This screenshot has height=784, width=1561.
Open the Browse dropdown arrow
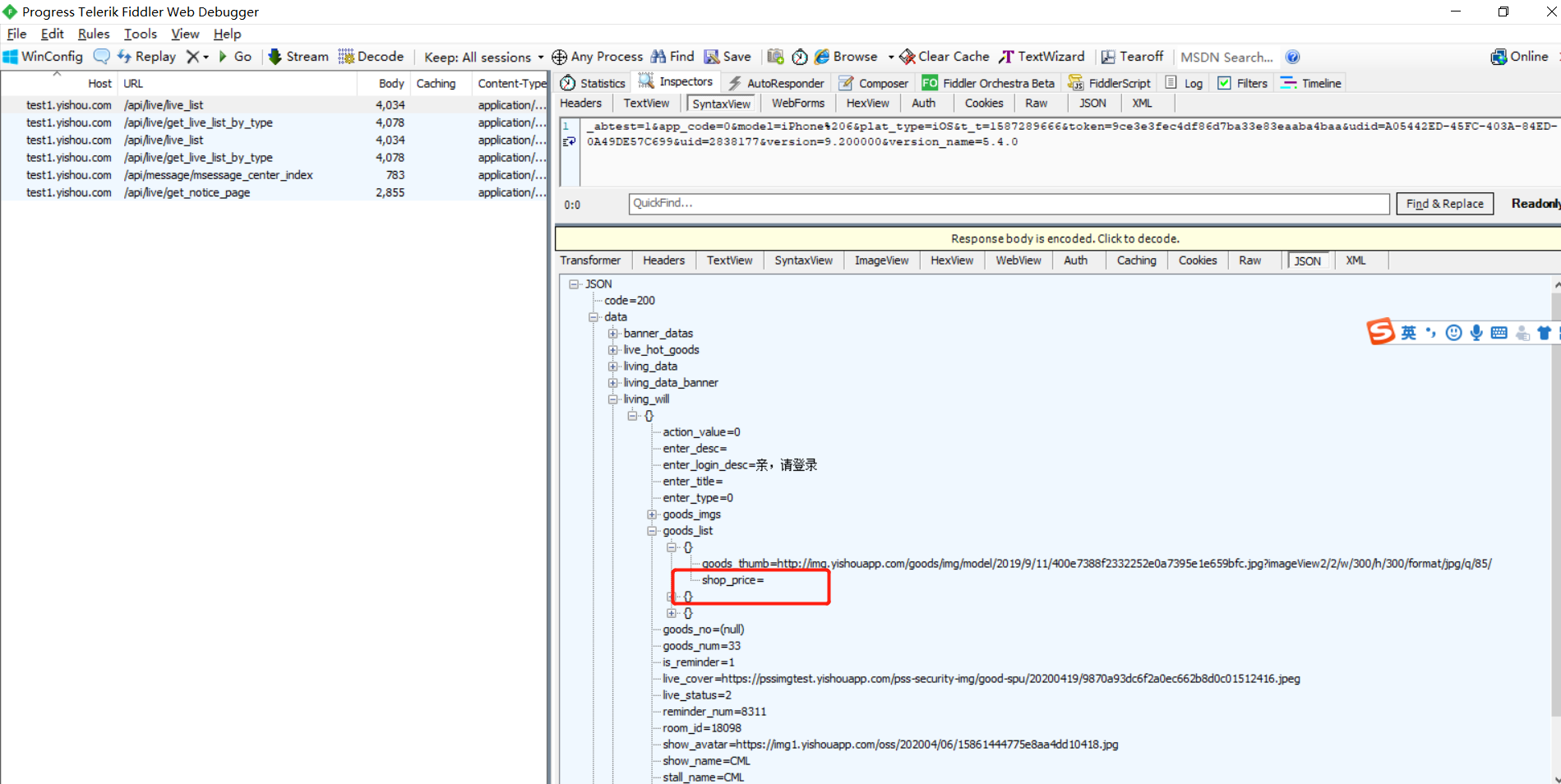tap(891, 58)
